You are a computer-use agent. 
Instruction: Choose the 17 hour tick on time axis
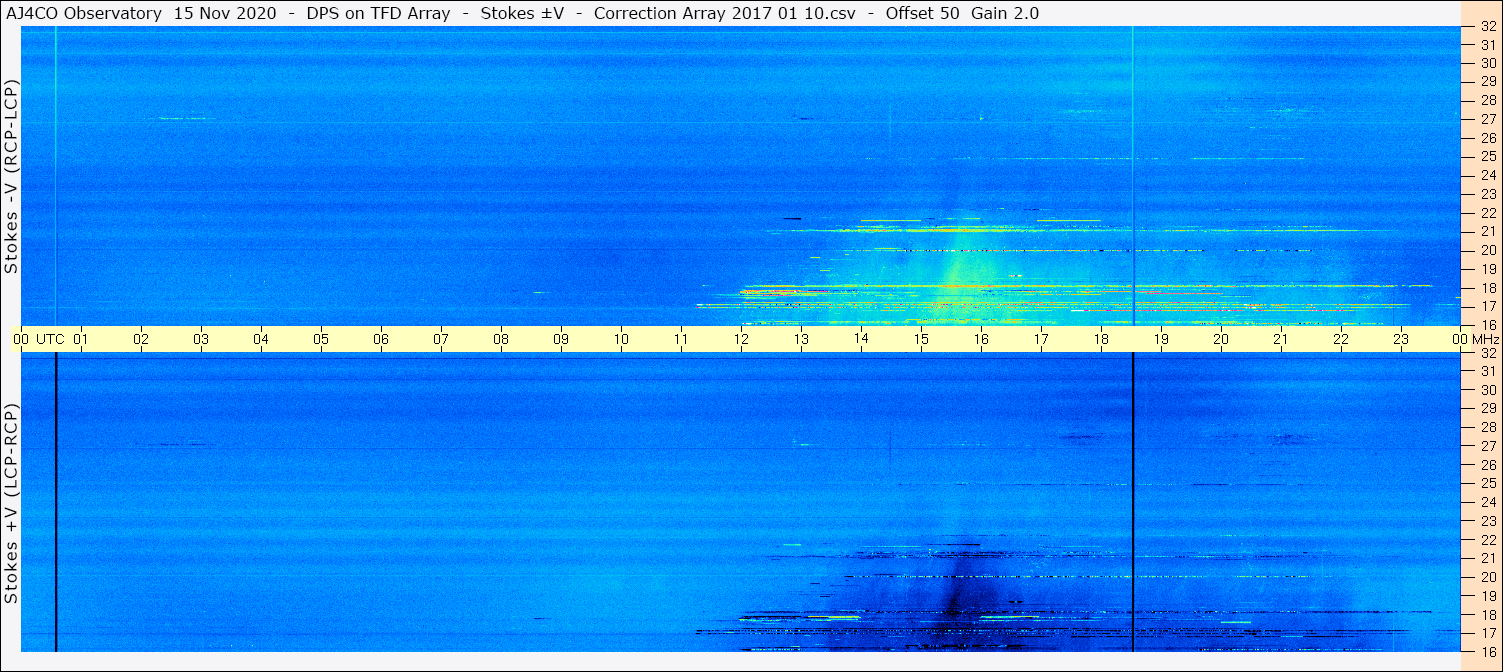click(x=1041, y=339)
